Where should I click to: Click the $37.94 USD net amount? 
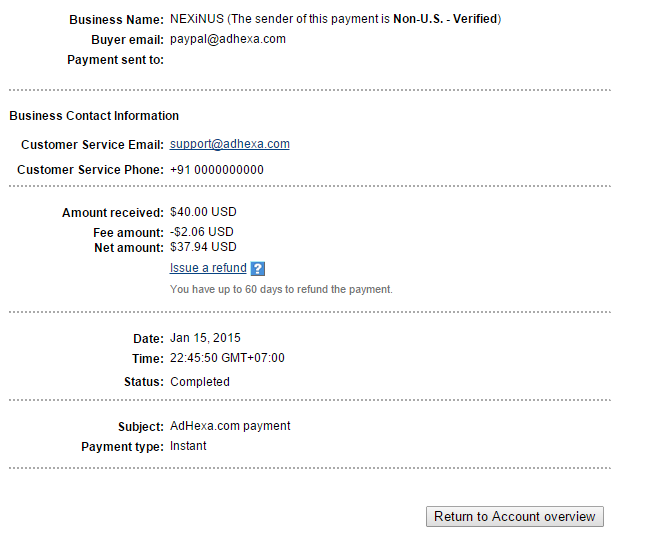click(x=203, y=247)
